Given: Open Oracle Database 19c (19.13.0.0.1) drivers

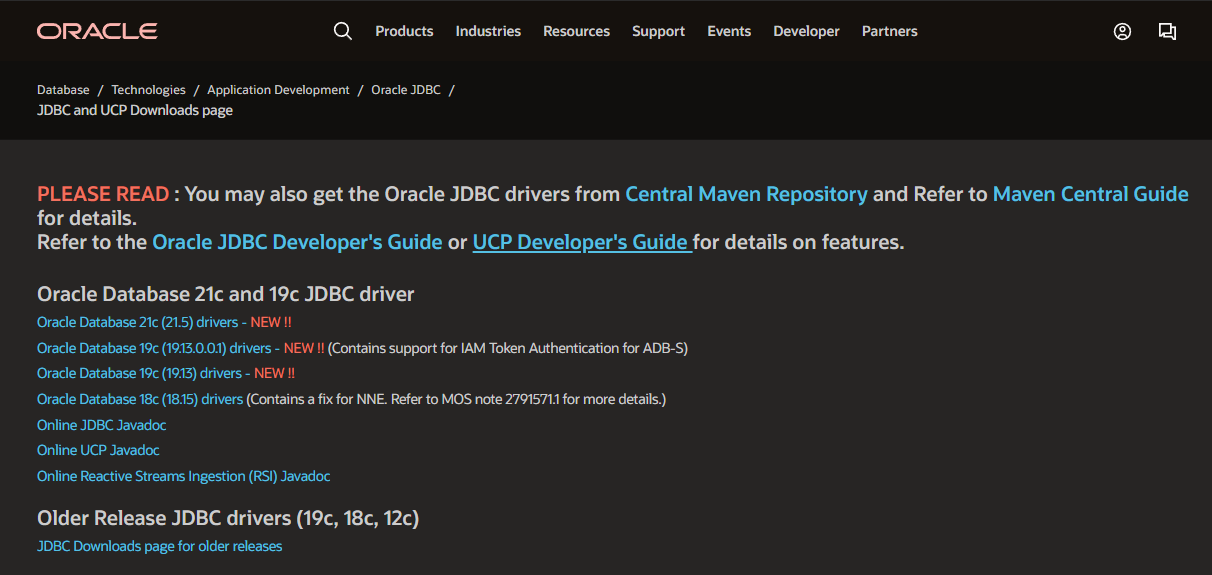Looking at the screenshot, I should pyautogui.click(x=154, y=348).
